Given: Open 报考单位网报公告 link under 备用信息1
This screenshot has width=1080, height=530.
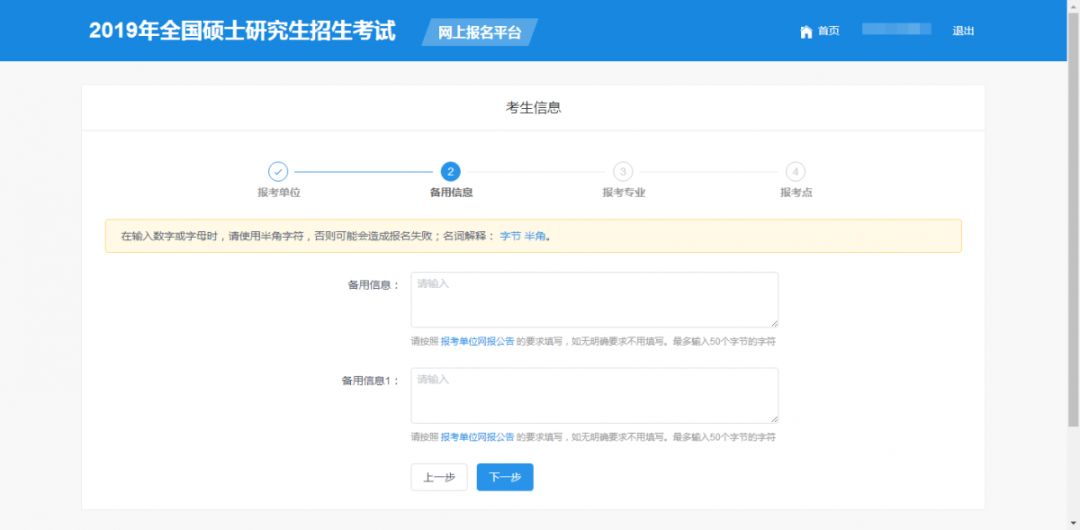Looking at the screenshot, I should point(477,437).
